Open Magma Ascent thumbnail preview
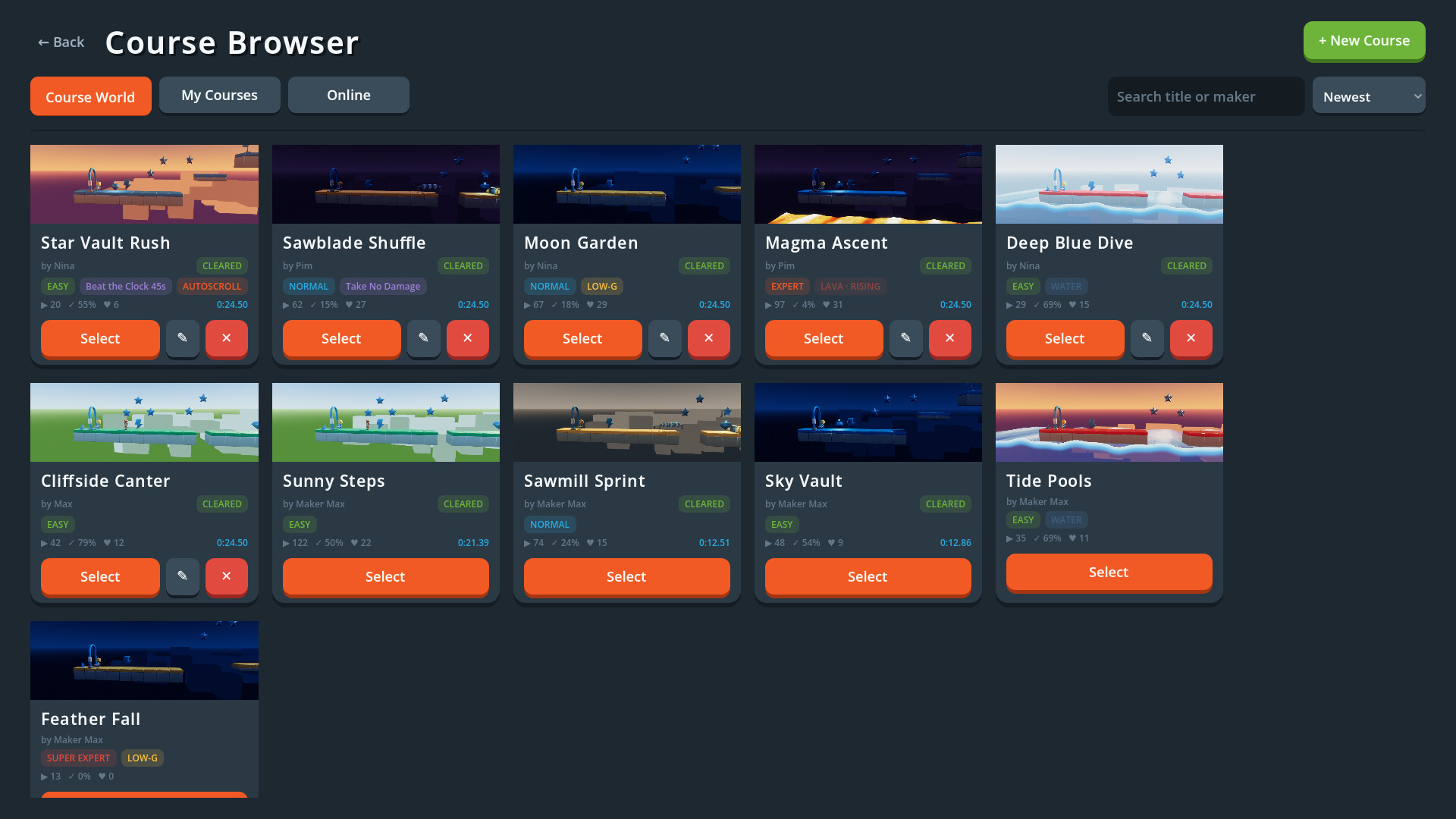 point(868,184)
